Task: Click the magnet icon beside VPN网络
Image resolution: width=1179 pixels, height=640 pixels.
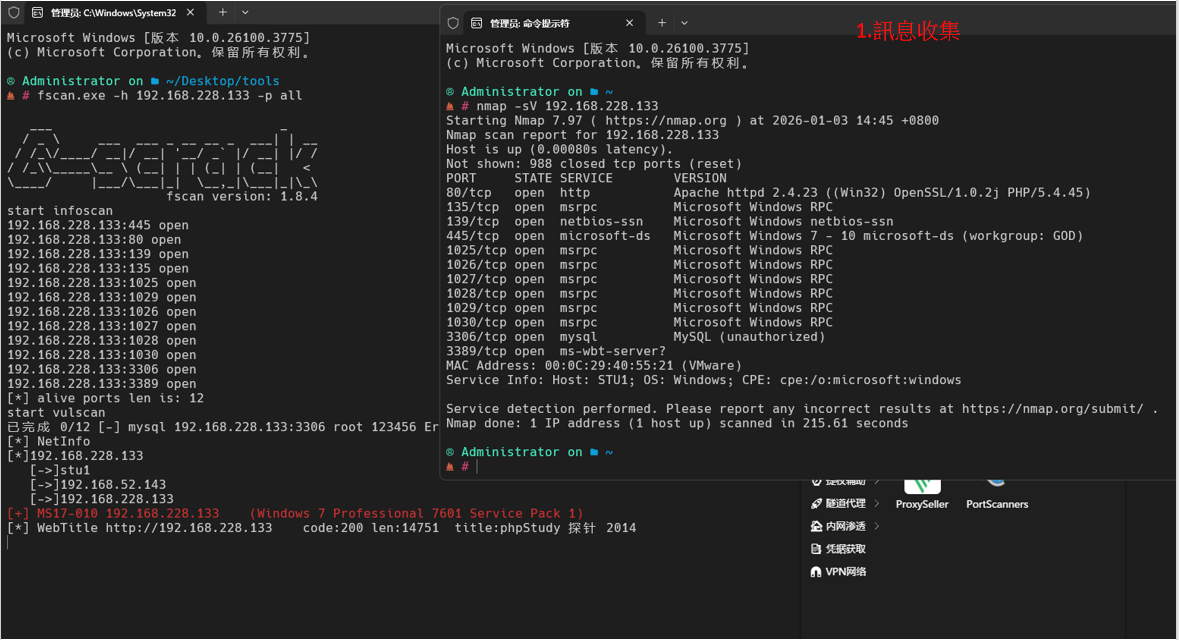Action: [816, 572]
